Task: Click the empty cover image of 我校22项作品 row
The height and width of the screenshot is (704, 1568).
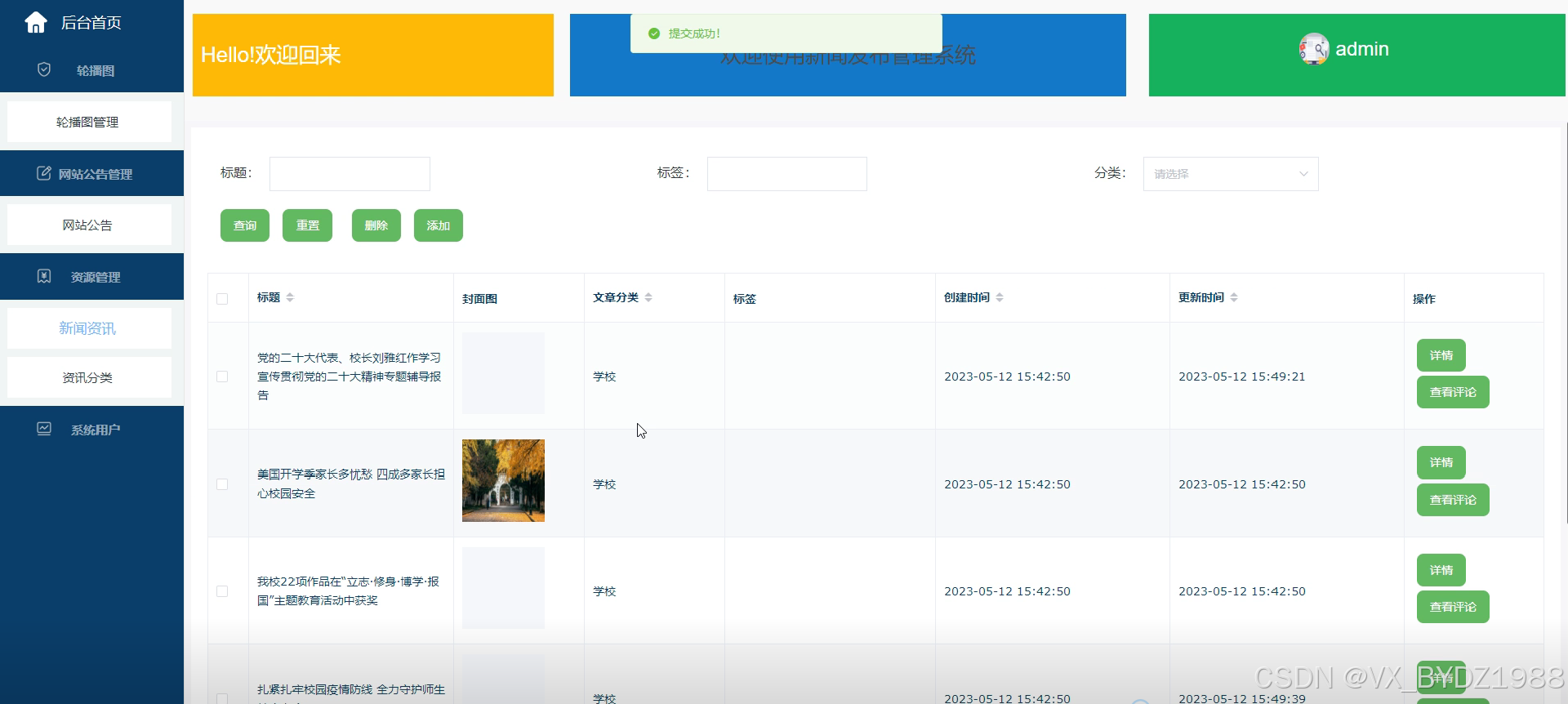Action: [503, 588]
